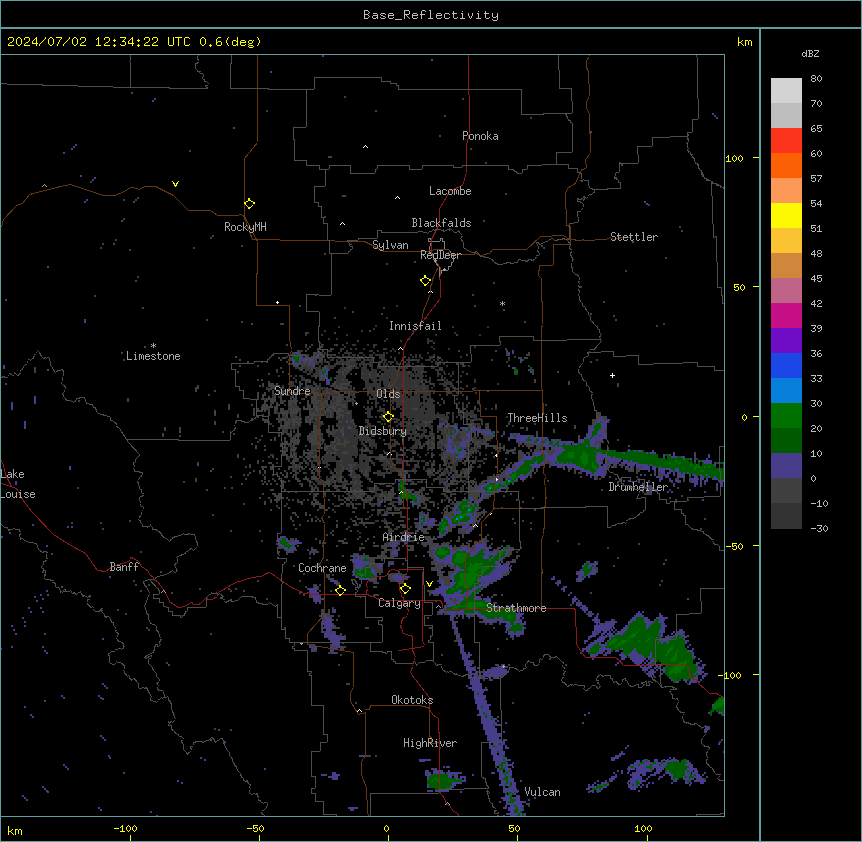Select the yellow diamond between Olds and Didsbury
This screenshot has height=842, width=862.
[388, 417]
